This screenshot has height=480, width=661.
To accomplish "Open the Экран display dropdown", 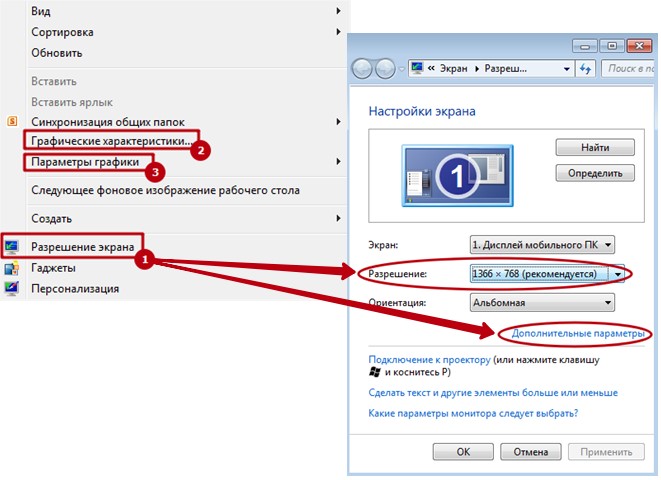I will point(541,244).
